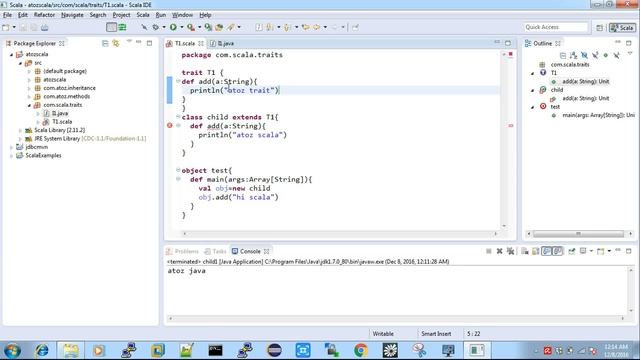Click Remove Launch icon in Console toolbar
Image resolution: width=640 pixels, height=360 pixels.
click(x=499, y=251)
